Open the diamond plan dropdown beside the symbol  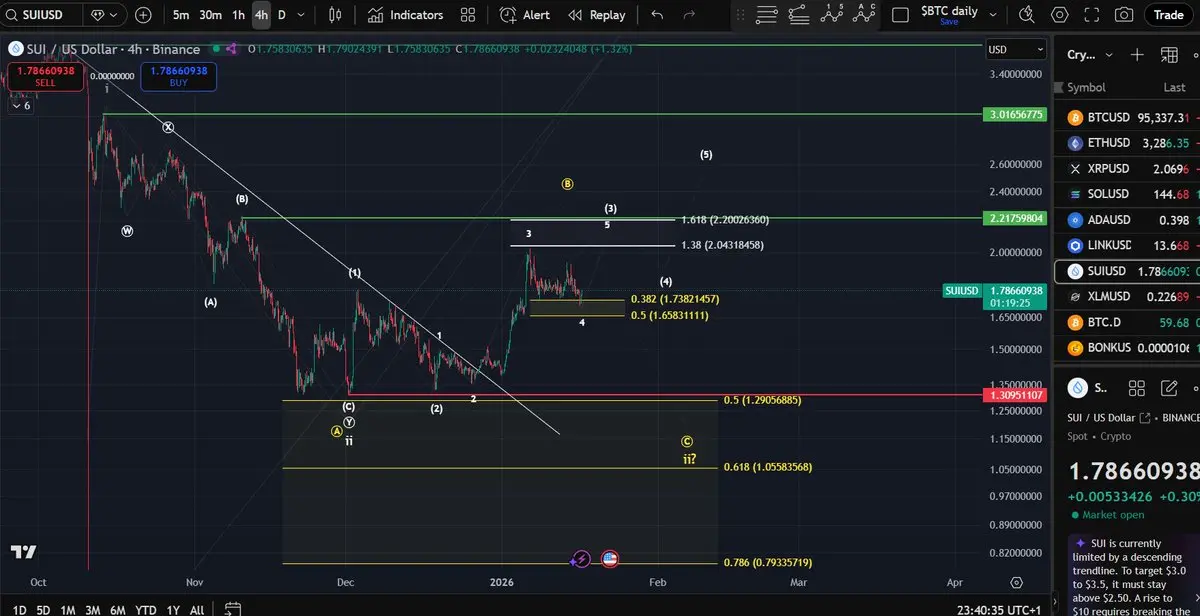coord(104,15)
